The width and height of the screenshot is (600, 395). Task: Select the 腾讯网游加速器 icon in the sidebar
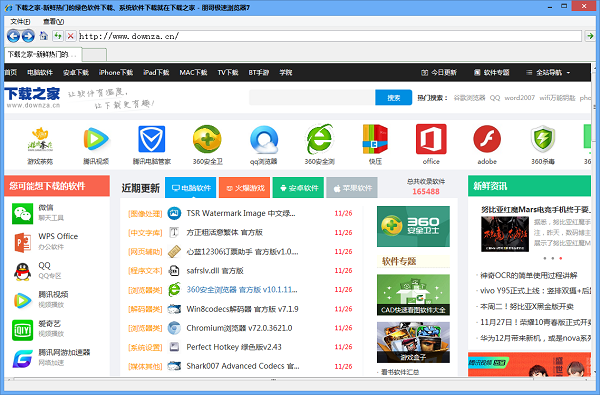[x=23, y=359]
